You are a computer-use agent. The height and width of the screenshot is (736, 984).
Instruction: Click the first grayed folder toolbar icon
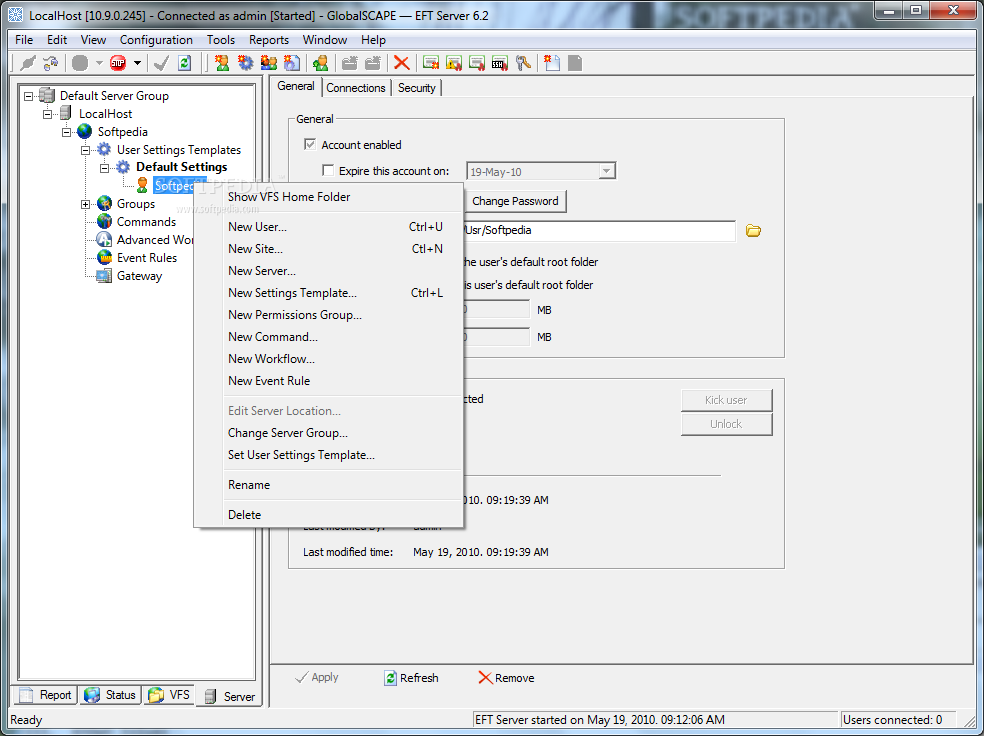point(350,63)
